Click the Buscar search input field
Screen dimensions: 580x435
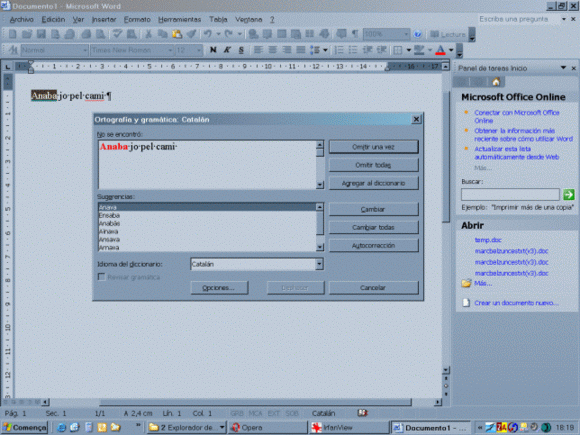point(510,194)
